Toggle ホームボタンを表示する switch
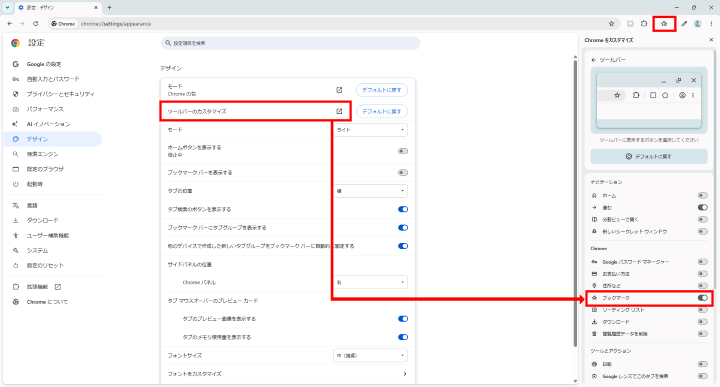The width and height of the screenshot is (720, 387). click(403, 151)
